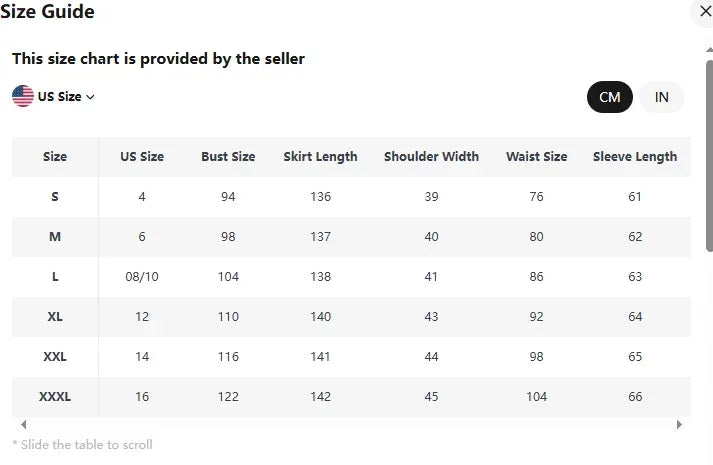
Task: Click the horizontal table scrollbar track
Action: (x=350, y=424)
